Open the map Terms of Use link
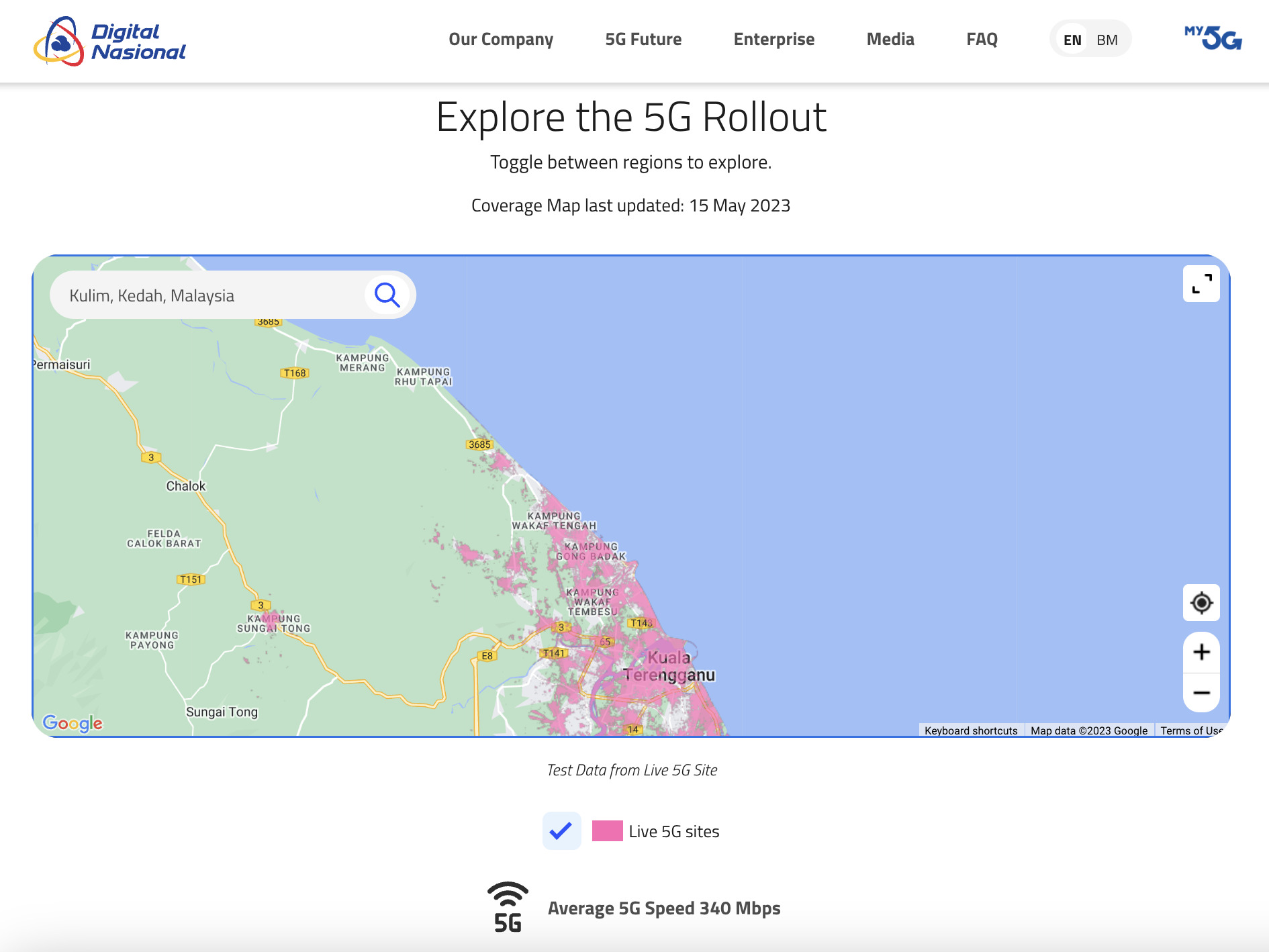 pos(1190,730)
